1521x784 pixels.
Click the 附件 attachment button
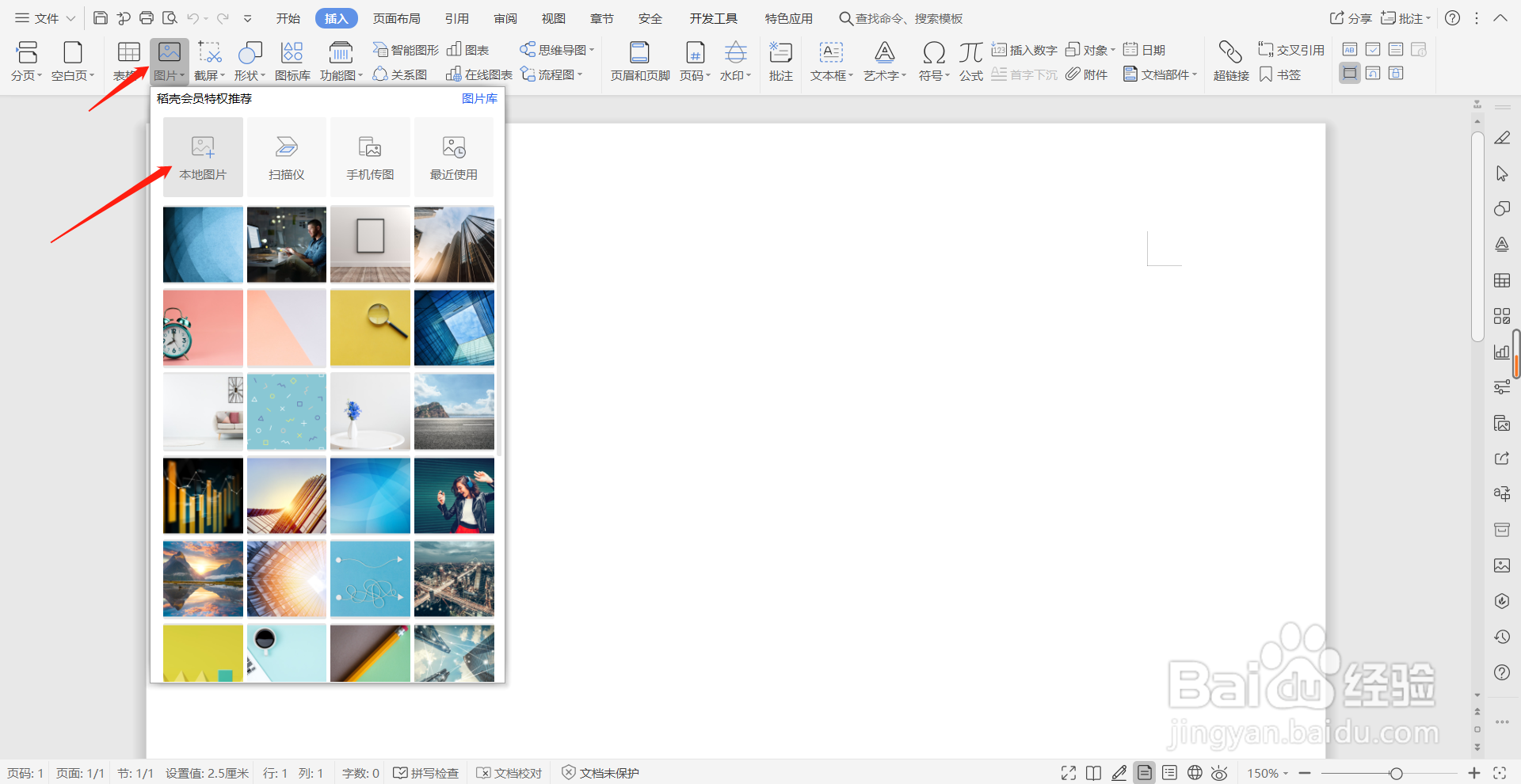coord(1086,74)
